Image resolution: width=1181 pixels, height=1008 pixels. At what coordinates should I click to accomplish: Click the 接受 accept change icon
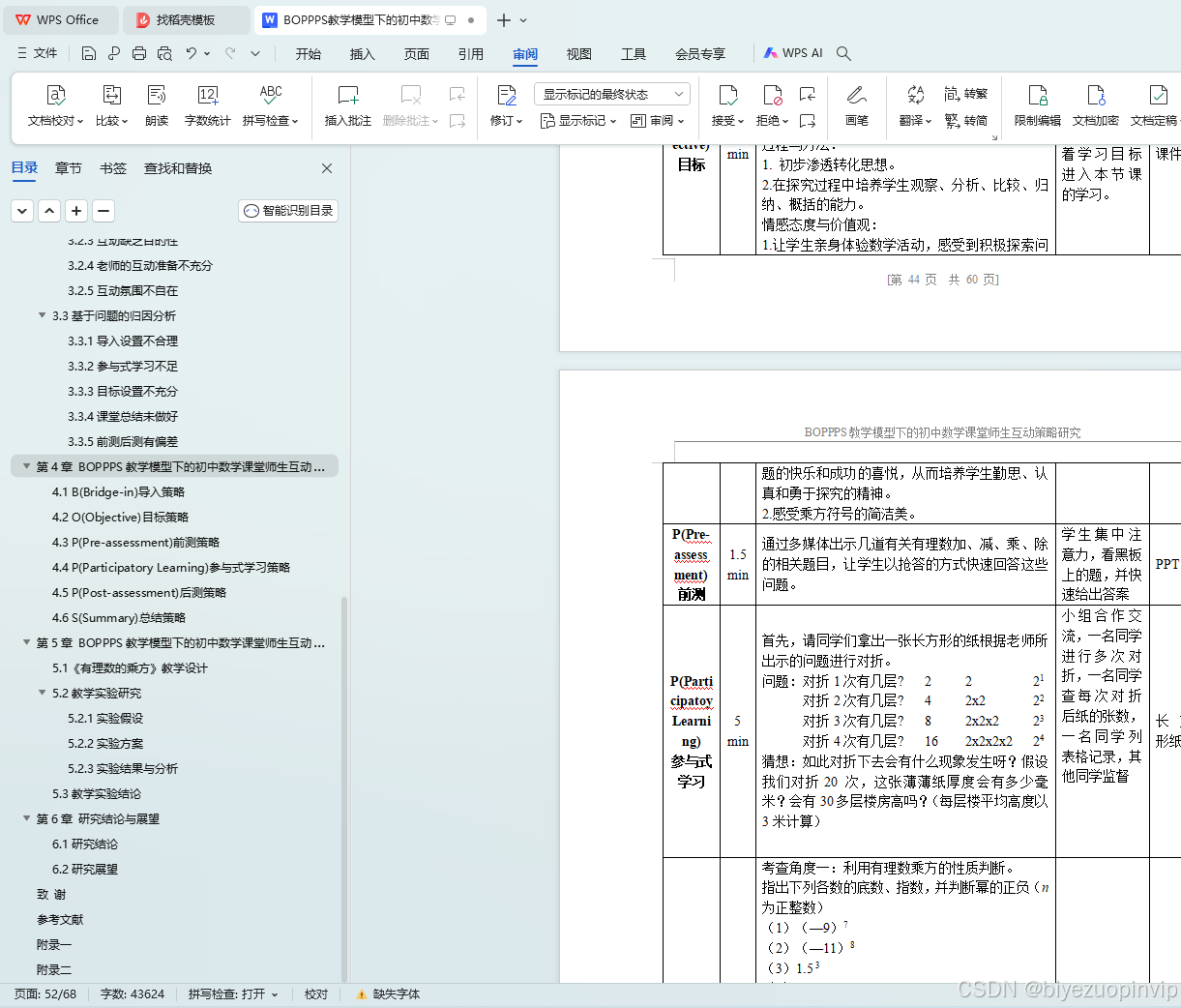728,95
